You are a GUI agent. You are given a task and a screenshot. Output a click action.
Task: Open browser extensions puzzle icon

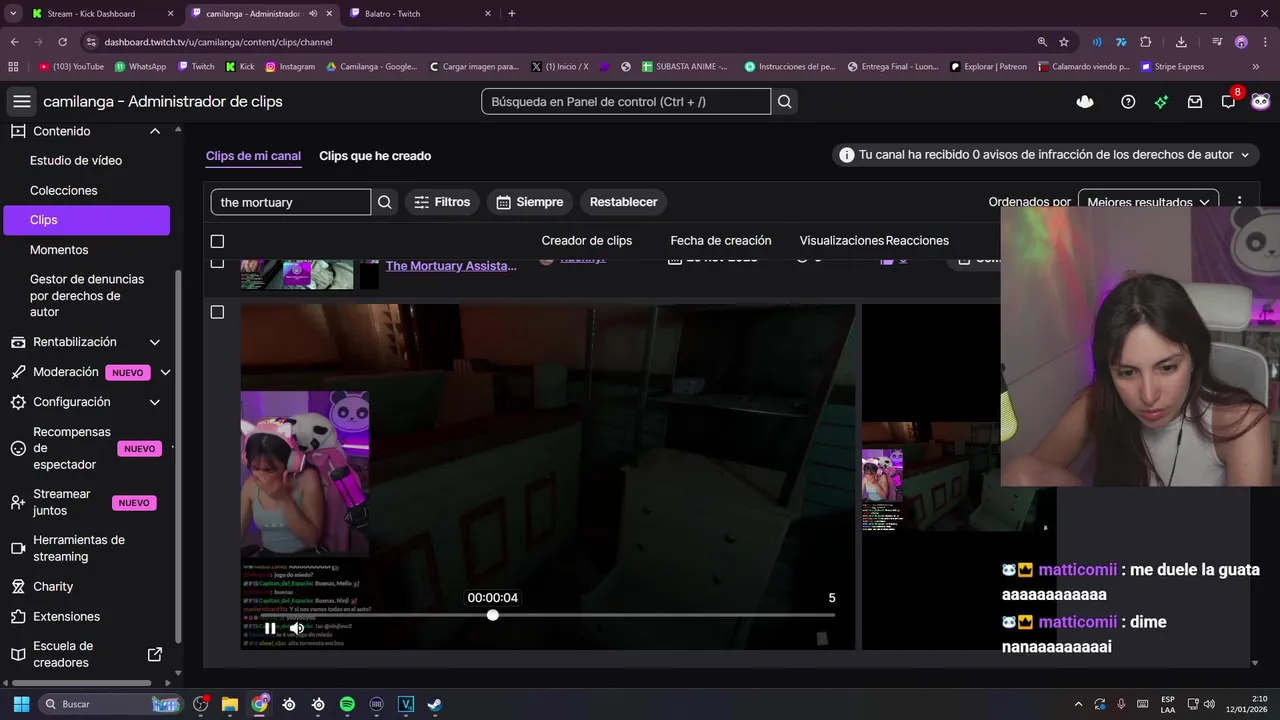click(1146, 42)
